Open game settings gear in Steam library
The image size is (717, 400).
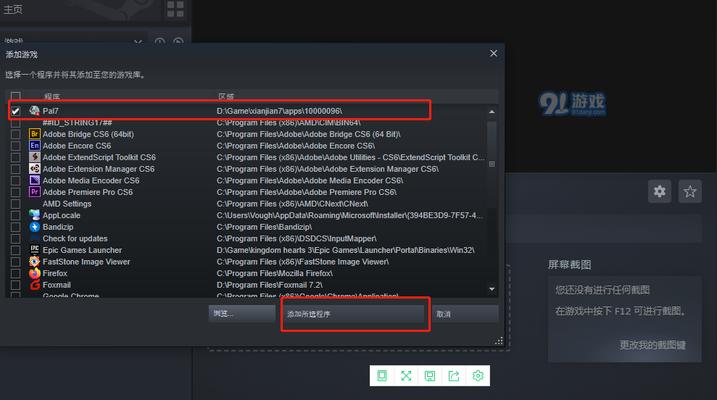click(x=659, y=191)
